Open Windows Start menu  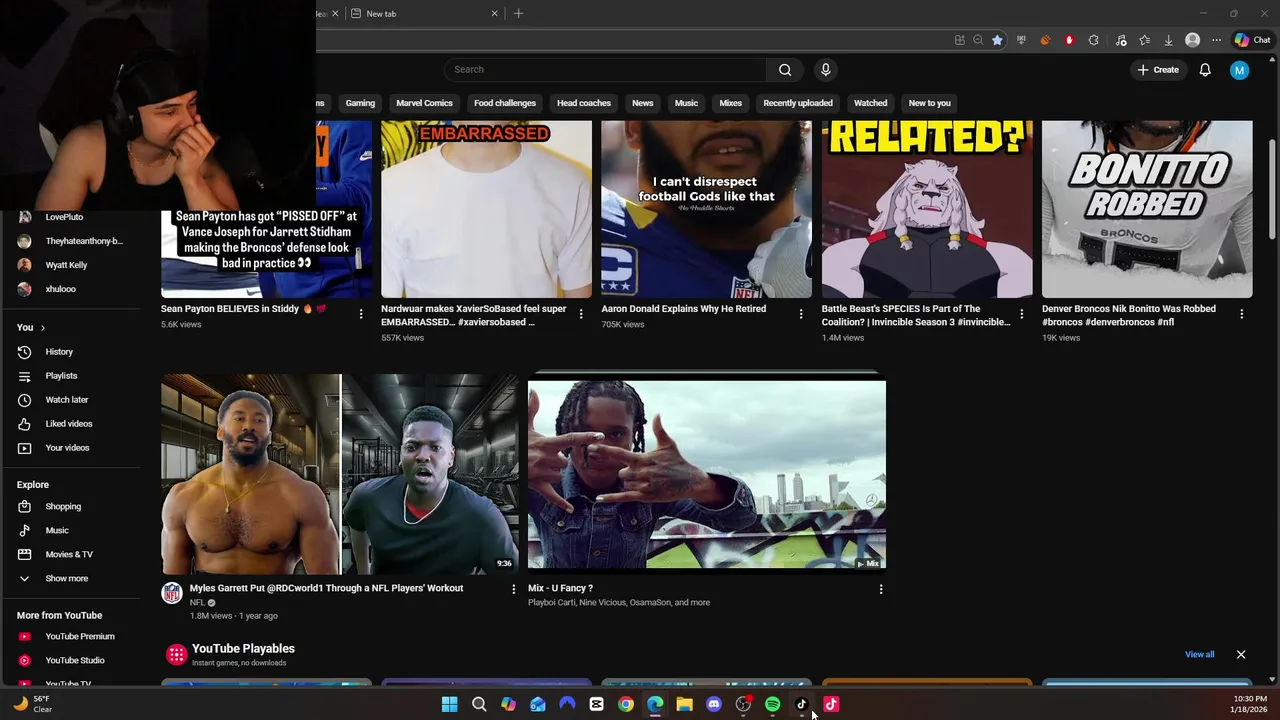point(450,705)
